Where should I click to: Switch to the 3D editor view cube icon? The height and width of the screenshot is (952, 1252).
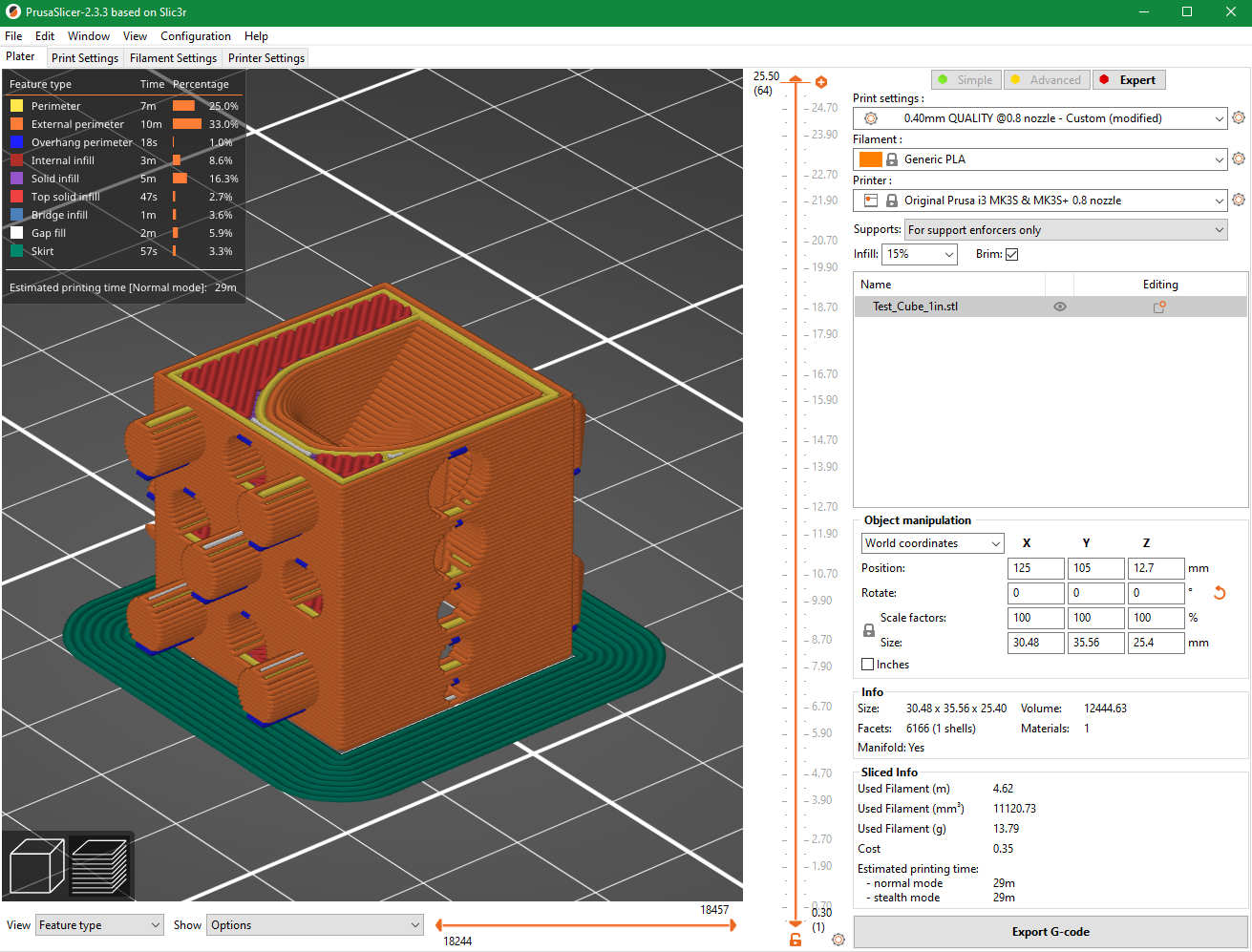coord(36,865)
